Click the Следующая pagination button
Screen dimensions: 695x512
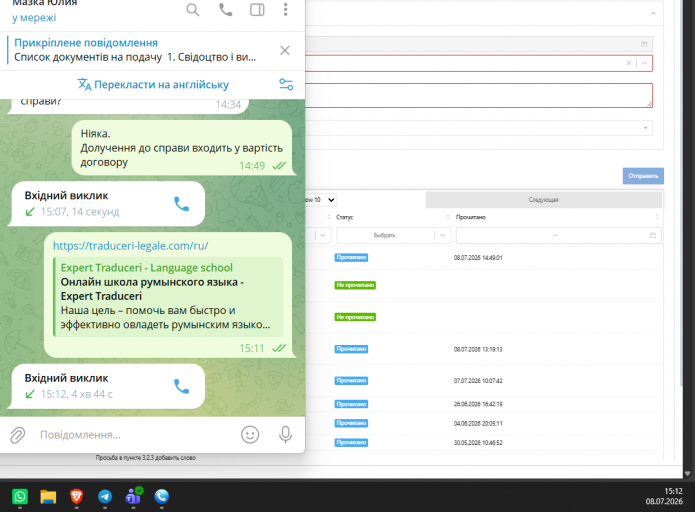[x=543, y=200]
